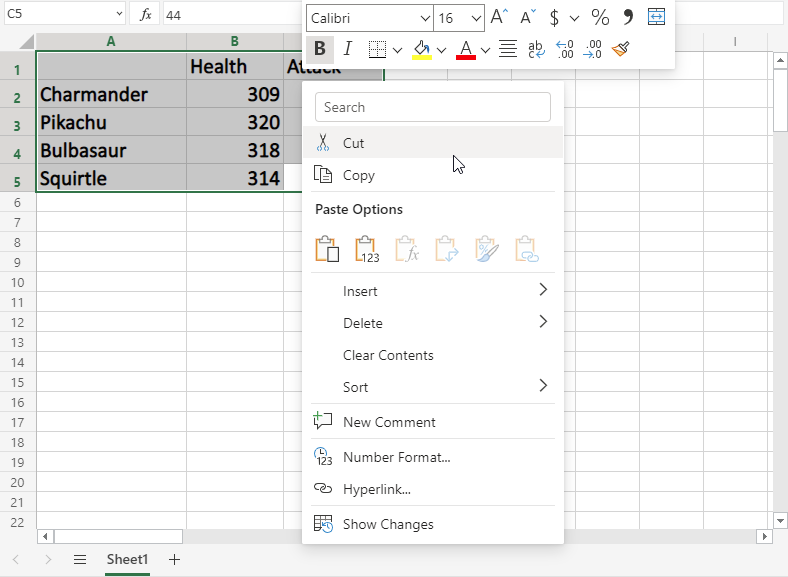Click the Increase Decimal icon

[x=564, y=49]
